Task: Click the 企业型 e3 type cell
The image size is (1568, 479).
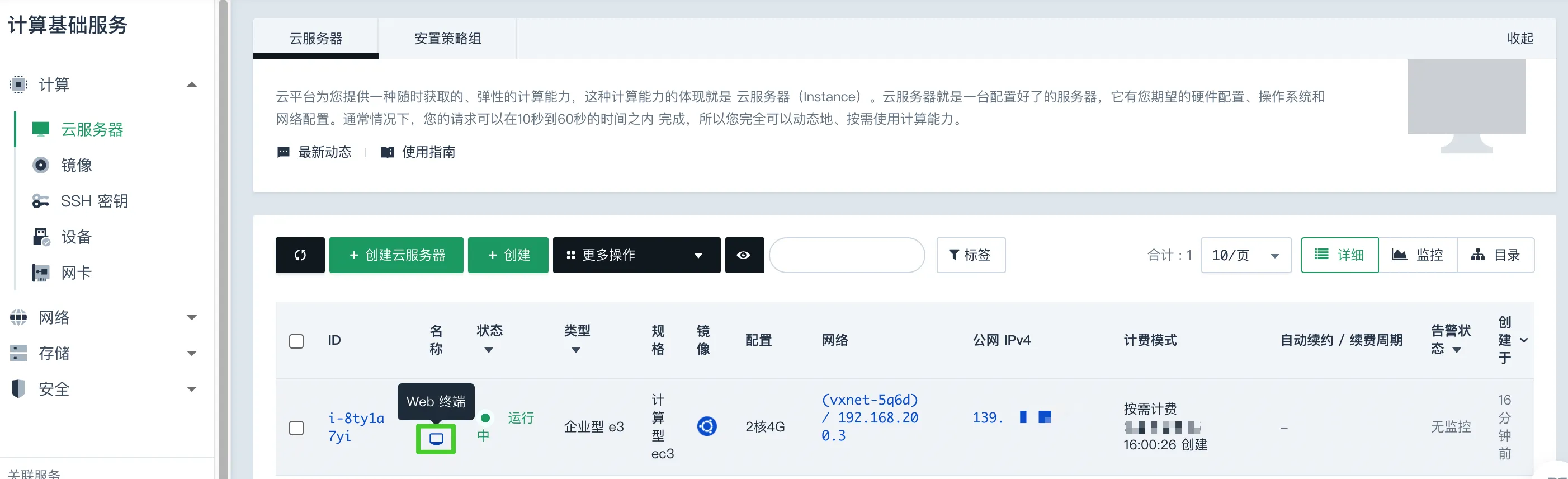Action: coord(593,426)
